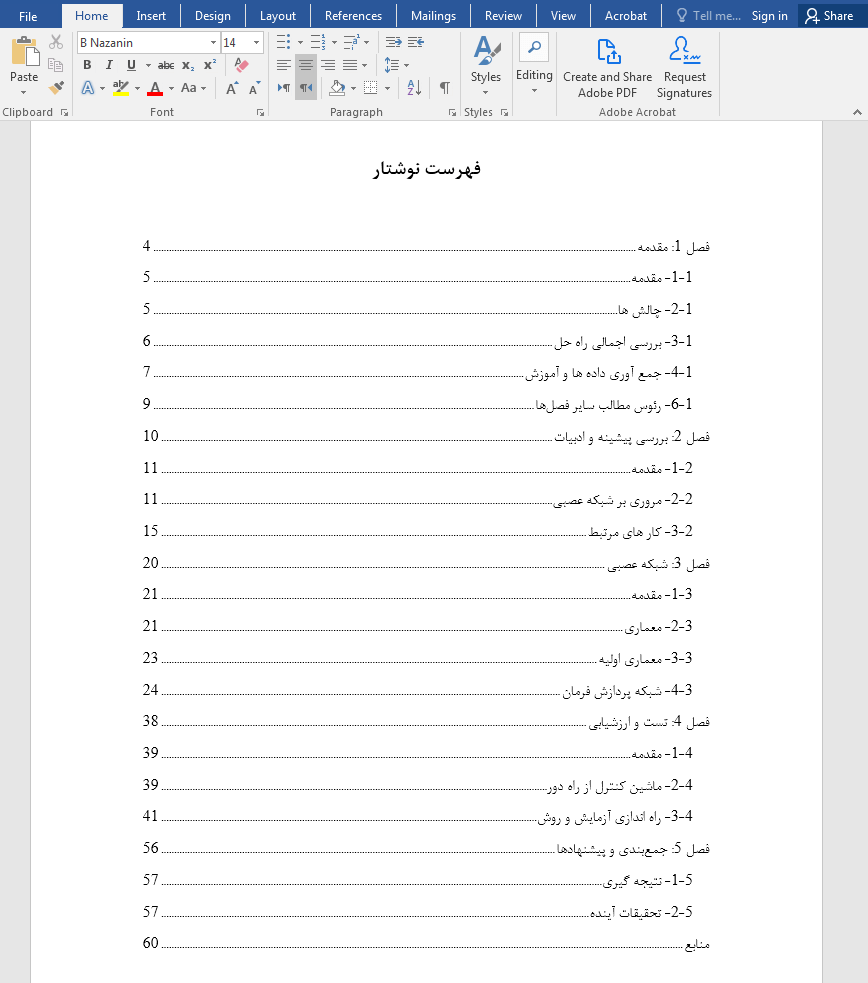The height and width of the screenshot is (983, 868).
Task: Collapse the ribbon with chevron
Action: point(857,112)
